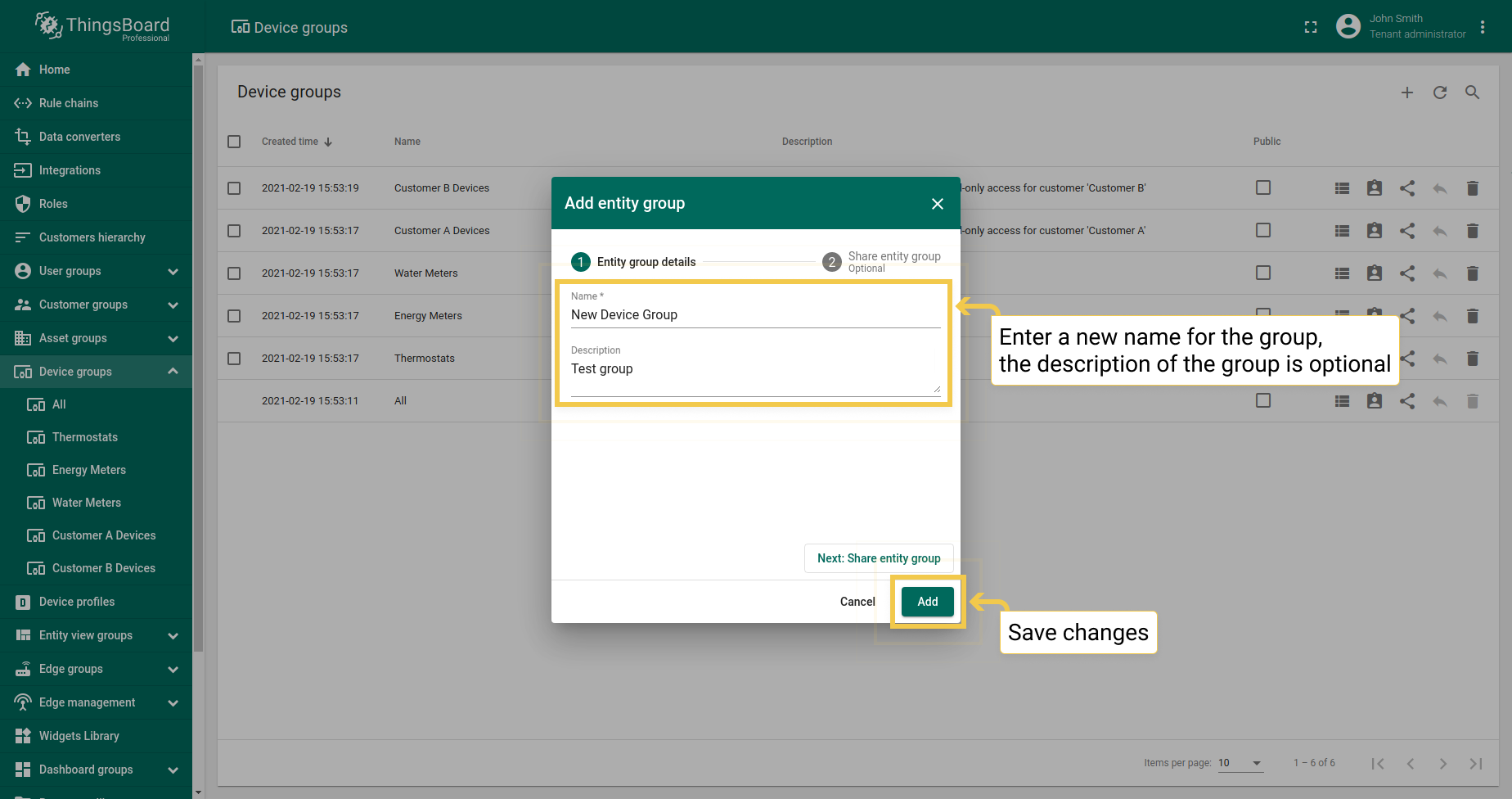Image resolution: width=1512 pixels, height=799 pixels.
Task: Collapse the Device groups sidebar section
Action: click(x=173, y=372)
